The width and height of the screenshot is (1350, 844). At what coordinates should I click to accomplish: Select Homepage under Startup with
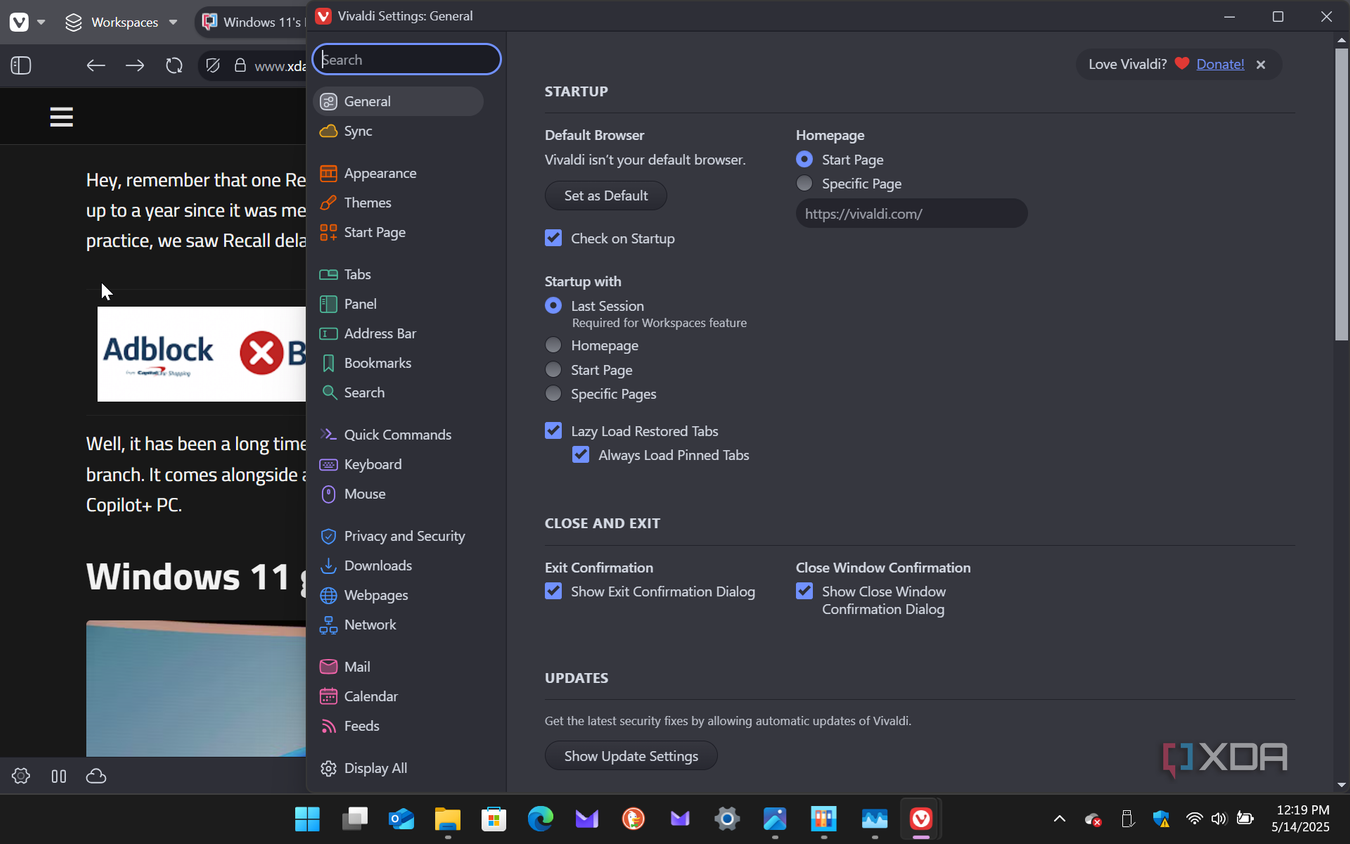(553, 345)
